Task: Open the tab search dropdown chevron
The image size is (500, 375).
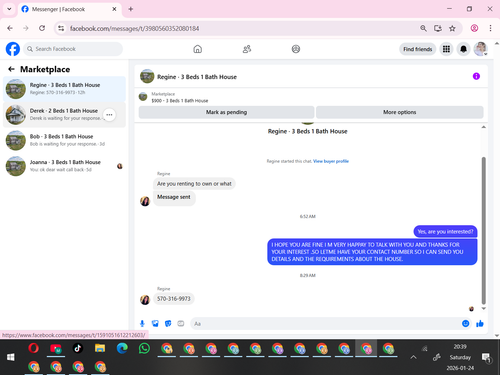Action: pos(9,9)
